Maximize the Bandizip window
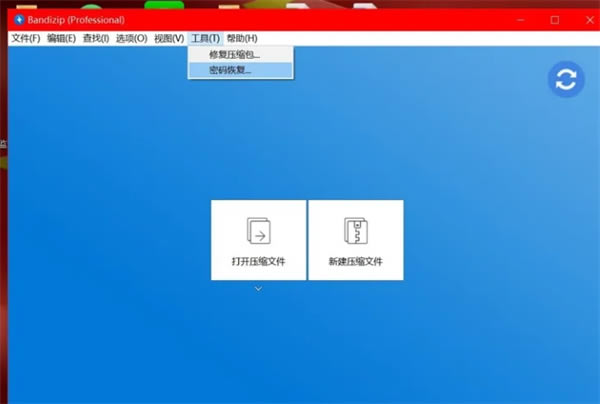Viewport: 600px width, 404px height. 555,20
